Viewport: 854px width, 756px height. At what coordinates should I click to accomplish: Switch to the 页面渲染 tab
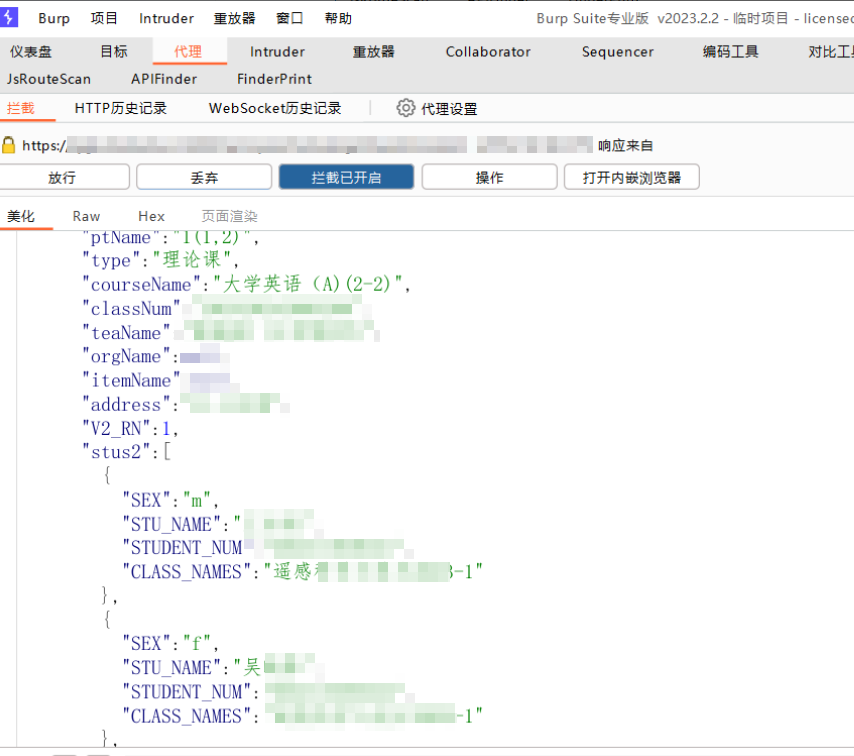click(229, 216)
